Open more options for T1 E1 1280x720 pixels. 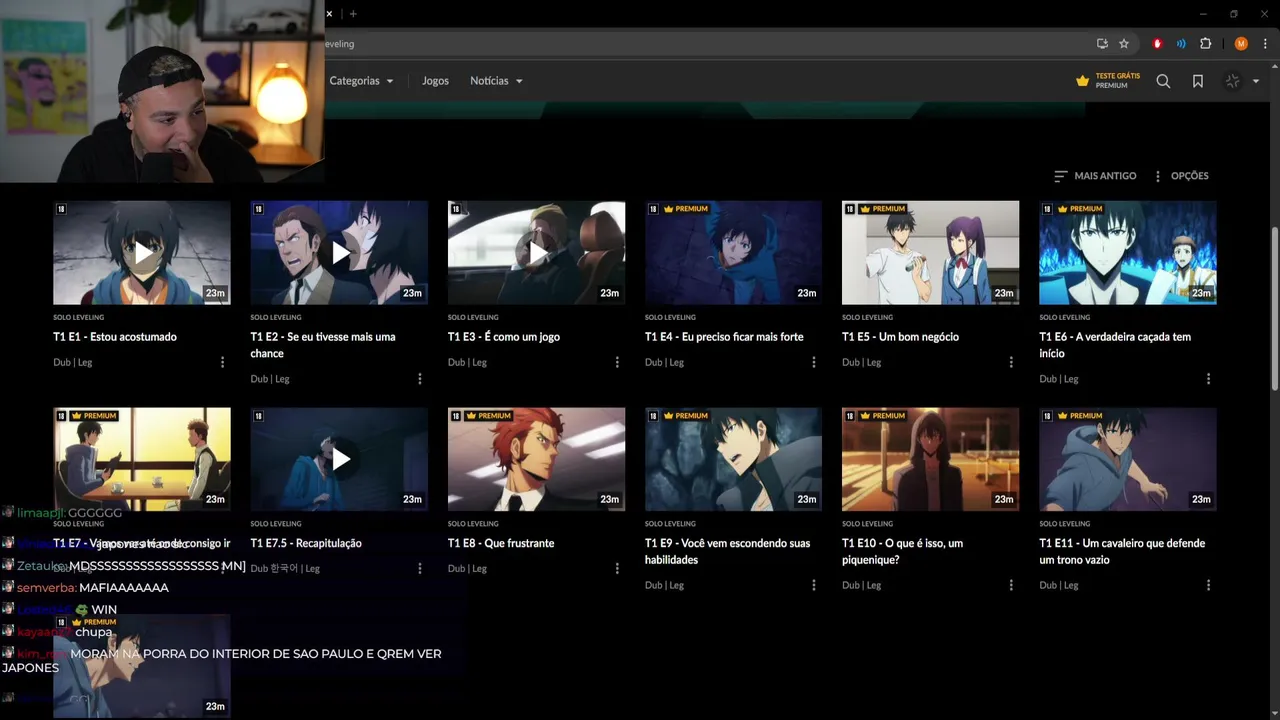click(222, 362)
